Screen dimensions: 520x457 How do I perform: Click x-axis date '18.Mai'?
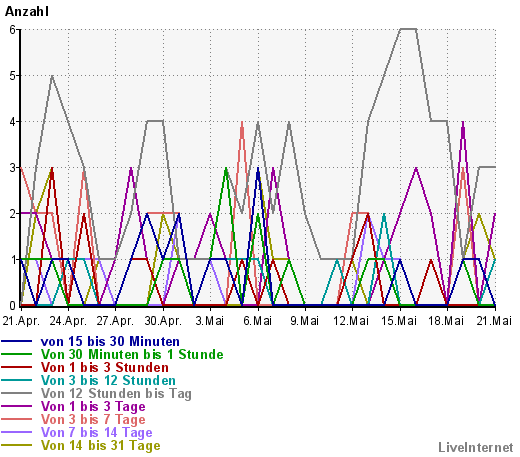point(446,321)
